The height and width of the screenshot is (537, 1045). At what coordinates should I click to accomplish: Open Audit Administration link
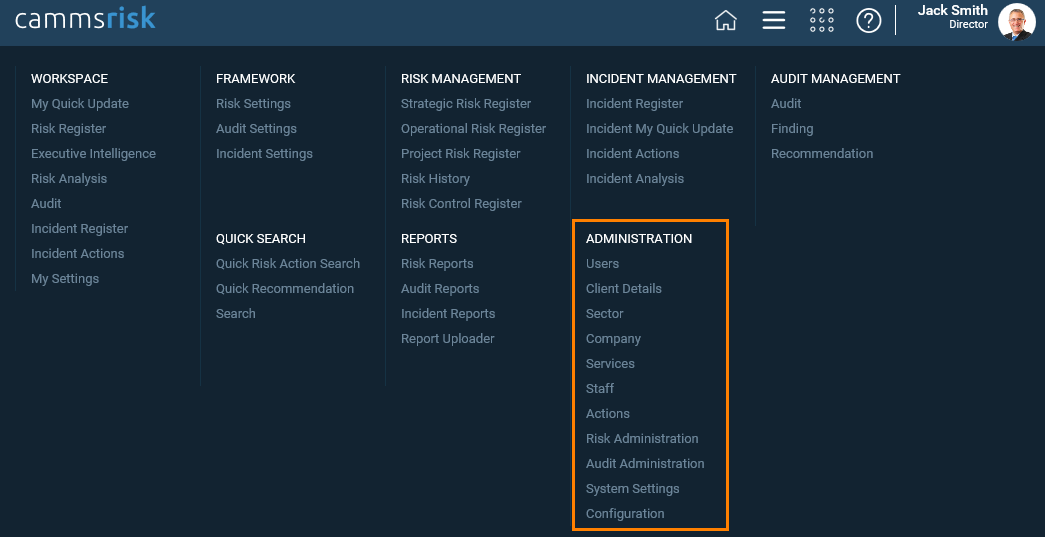coord(645,464)
